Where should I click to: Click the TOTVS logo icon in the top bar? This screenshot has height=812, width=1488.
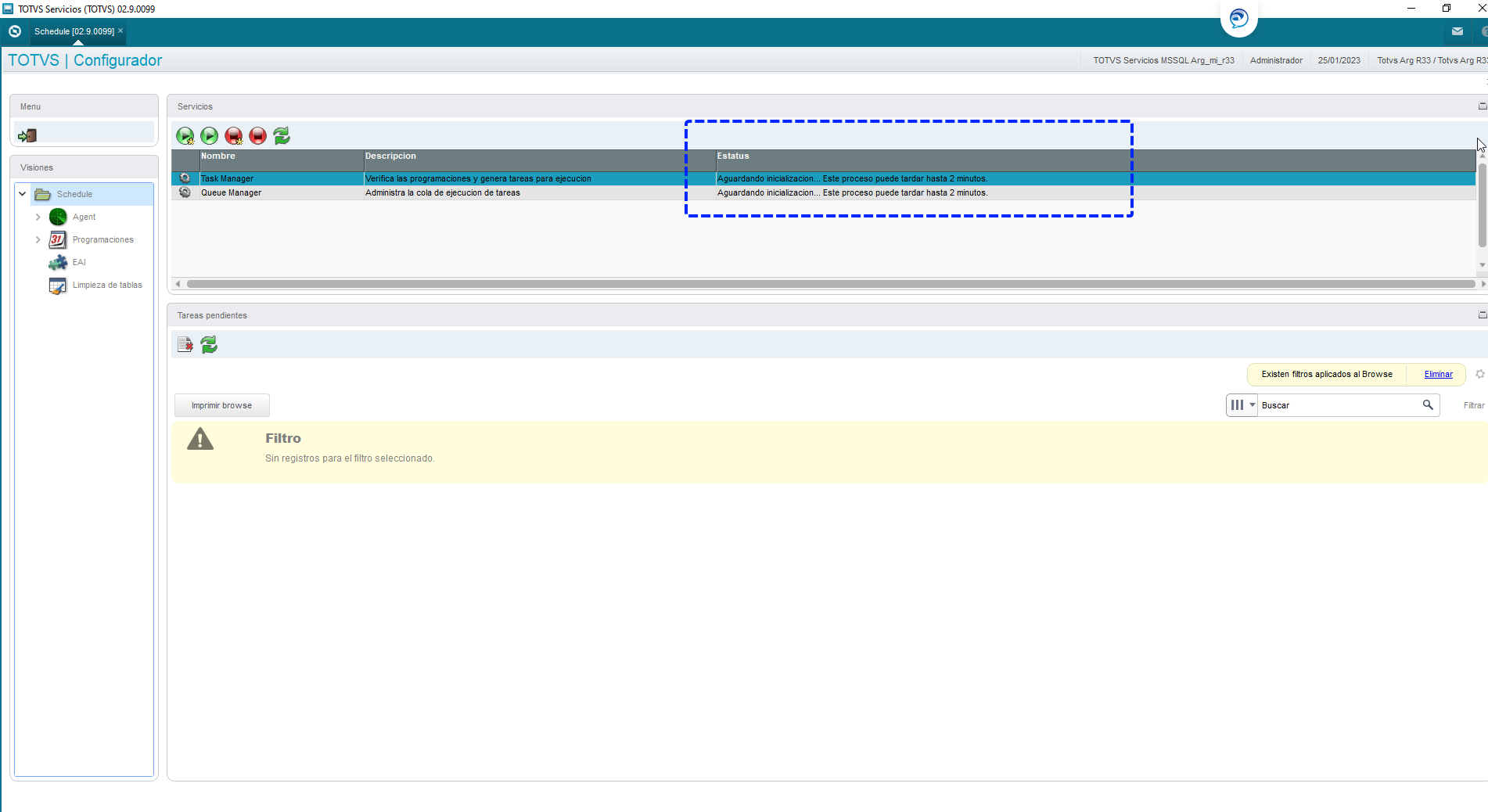click(x=15, y=31)
